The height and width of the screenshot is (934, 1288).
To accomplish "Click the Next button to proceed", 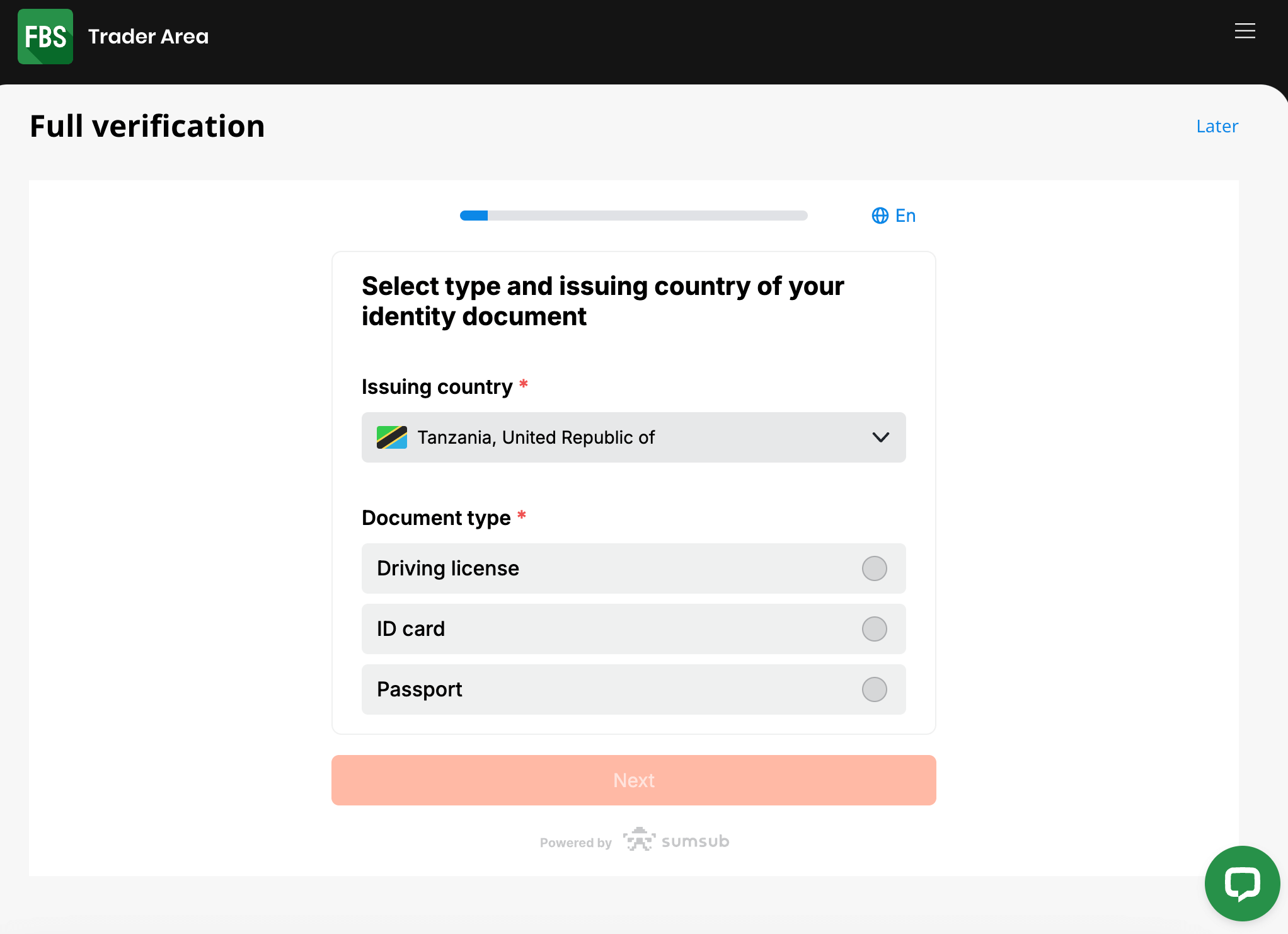I will [x=634, y=780].
